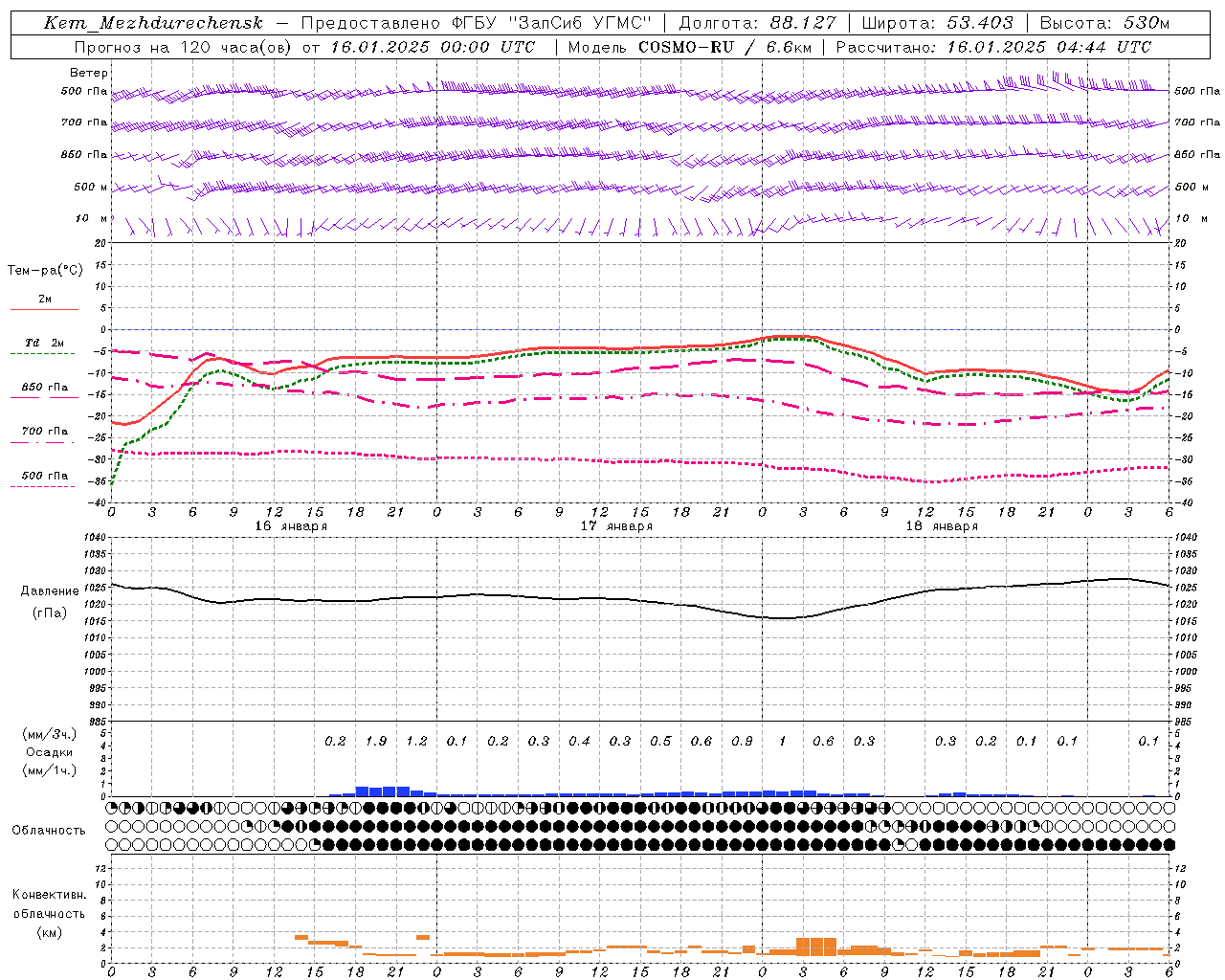Click the 'Долгота: 88.127' longitude value

757,23
